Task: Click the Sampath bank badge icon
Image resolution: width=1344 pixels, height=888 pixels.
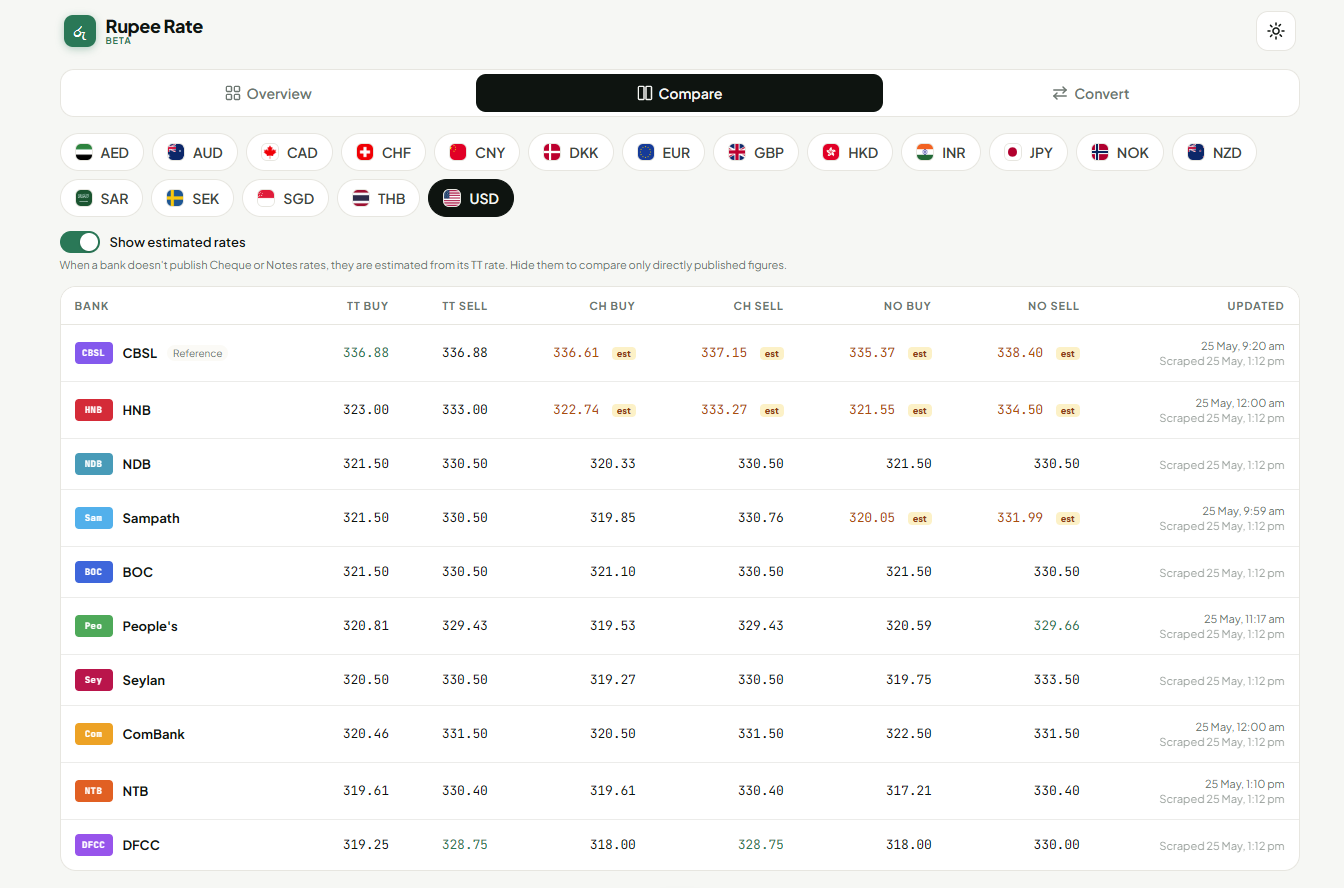Action: (93, 518)
